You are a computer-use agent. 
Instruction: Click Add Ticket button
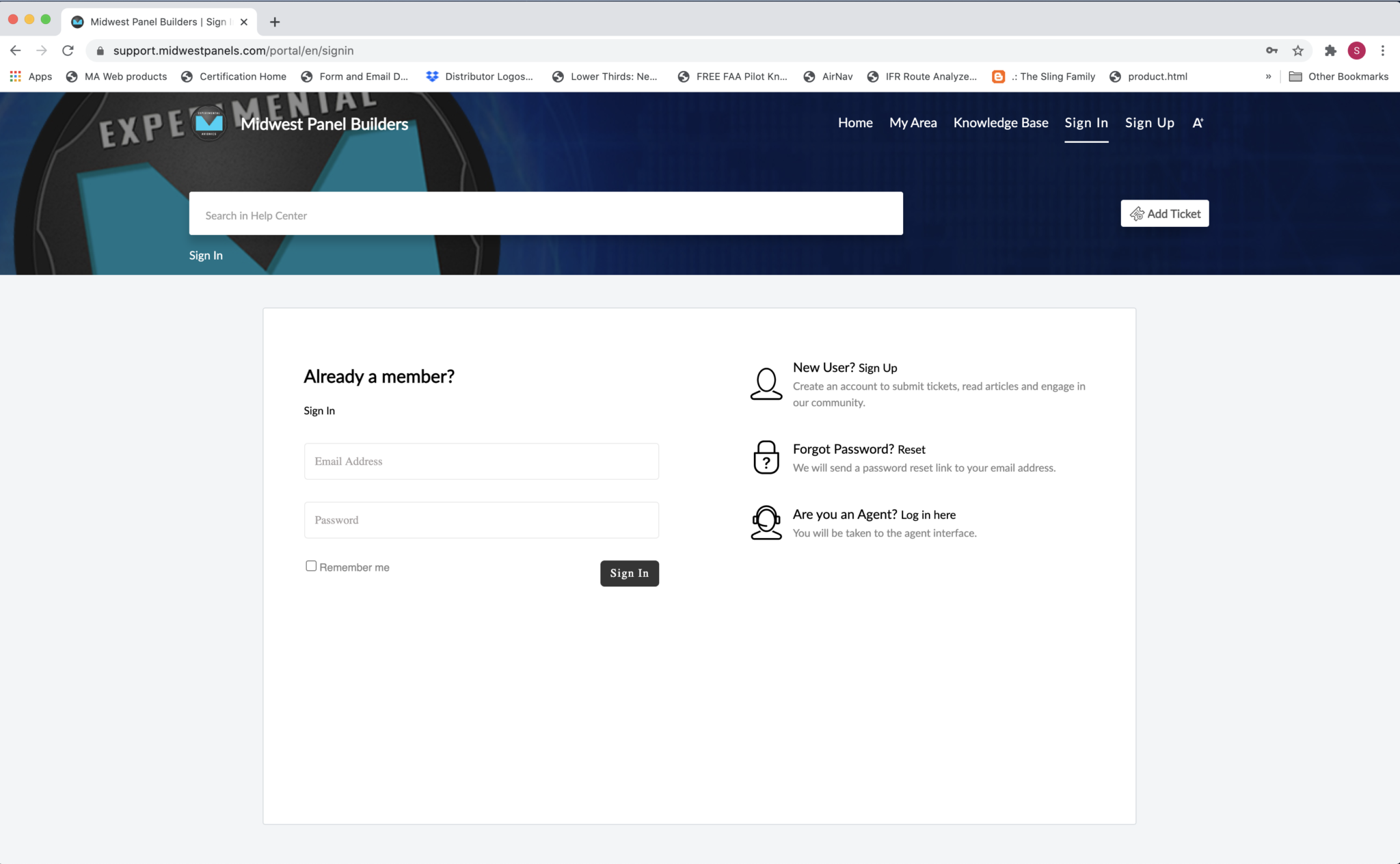click(x=1164, y=214)
